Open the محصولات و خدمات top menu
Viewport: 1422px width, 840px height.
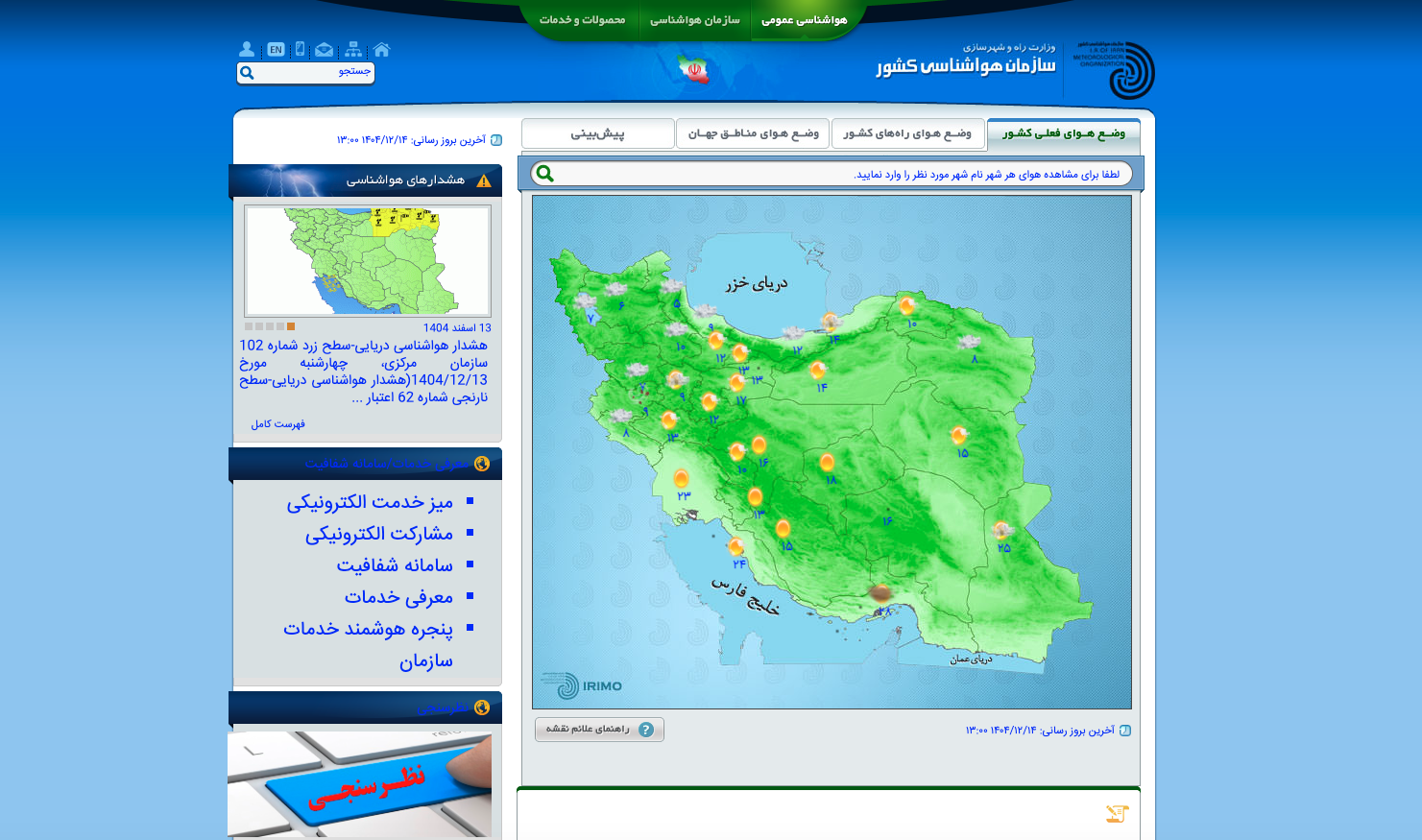(583, 19)
